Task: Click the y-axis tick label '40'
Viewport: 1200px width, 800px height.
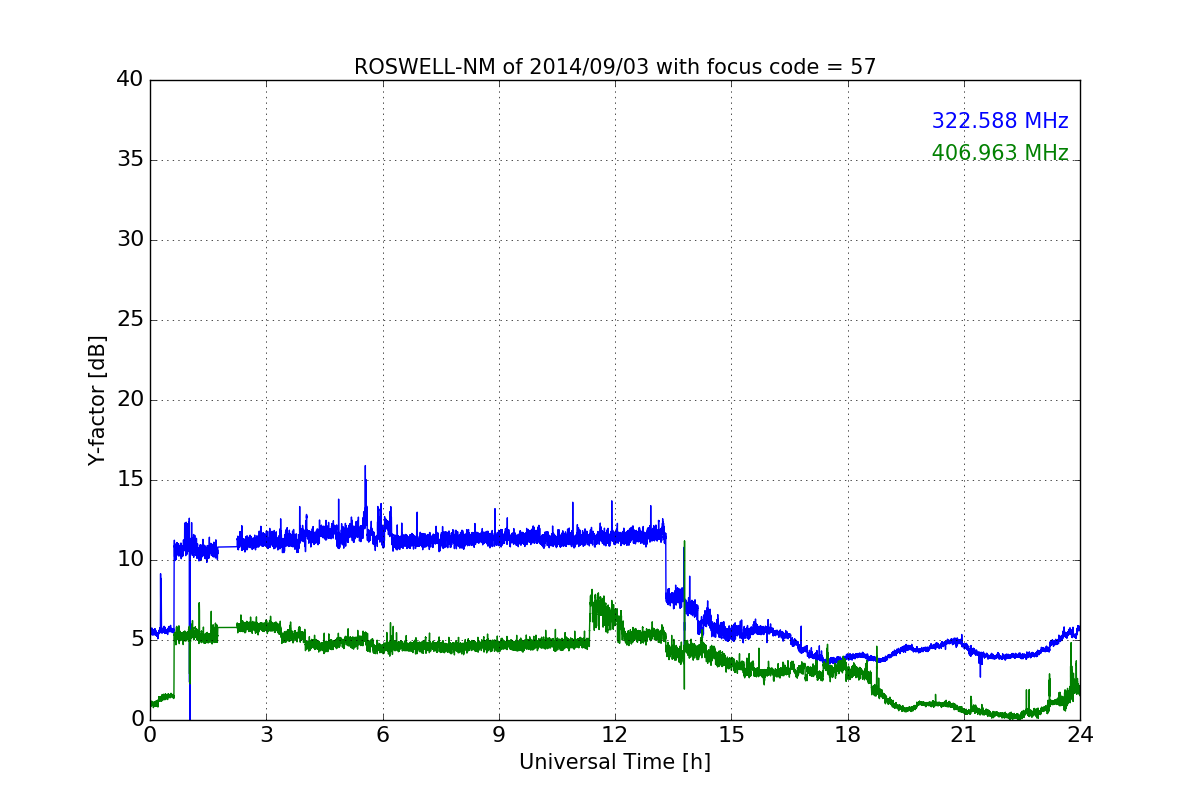Action: coord(130,80)
